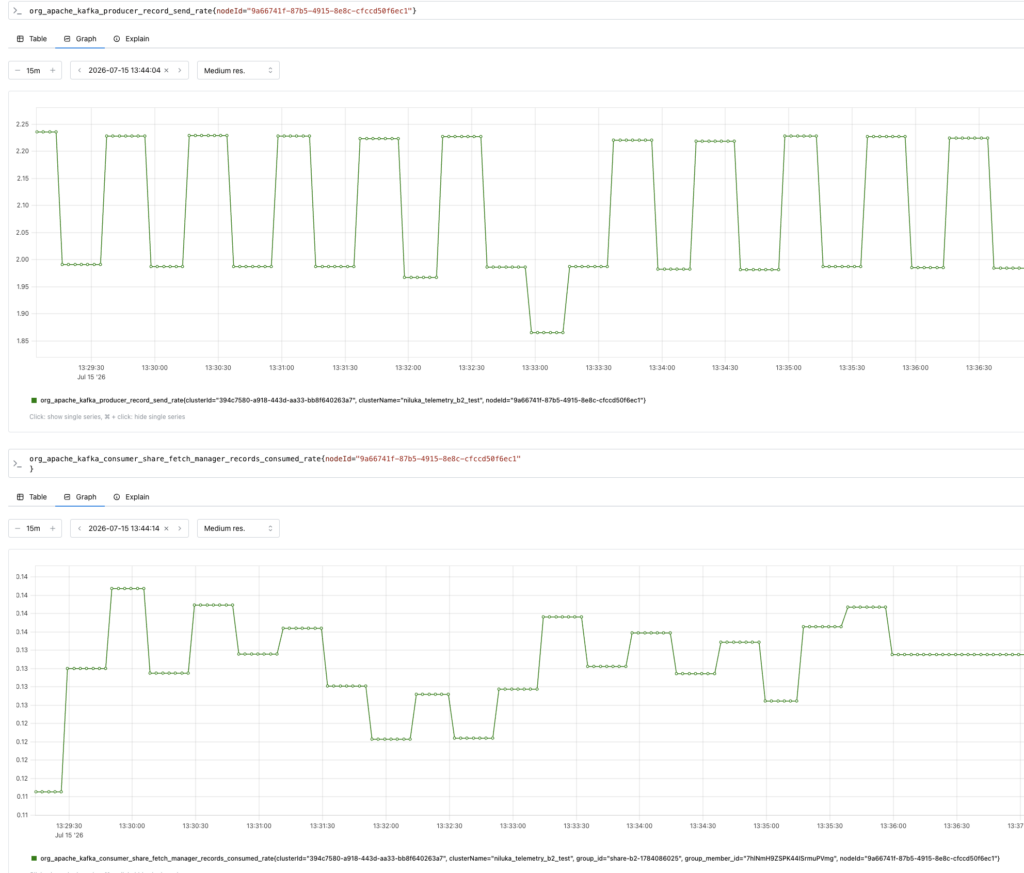Edit the consumer share_fetch_manager query expression
Screen dimensions: 1024x873
(x=522, y=463)
